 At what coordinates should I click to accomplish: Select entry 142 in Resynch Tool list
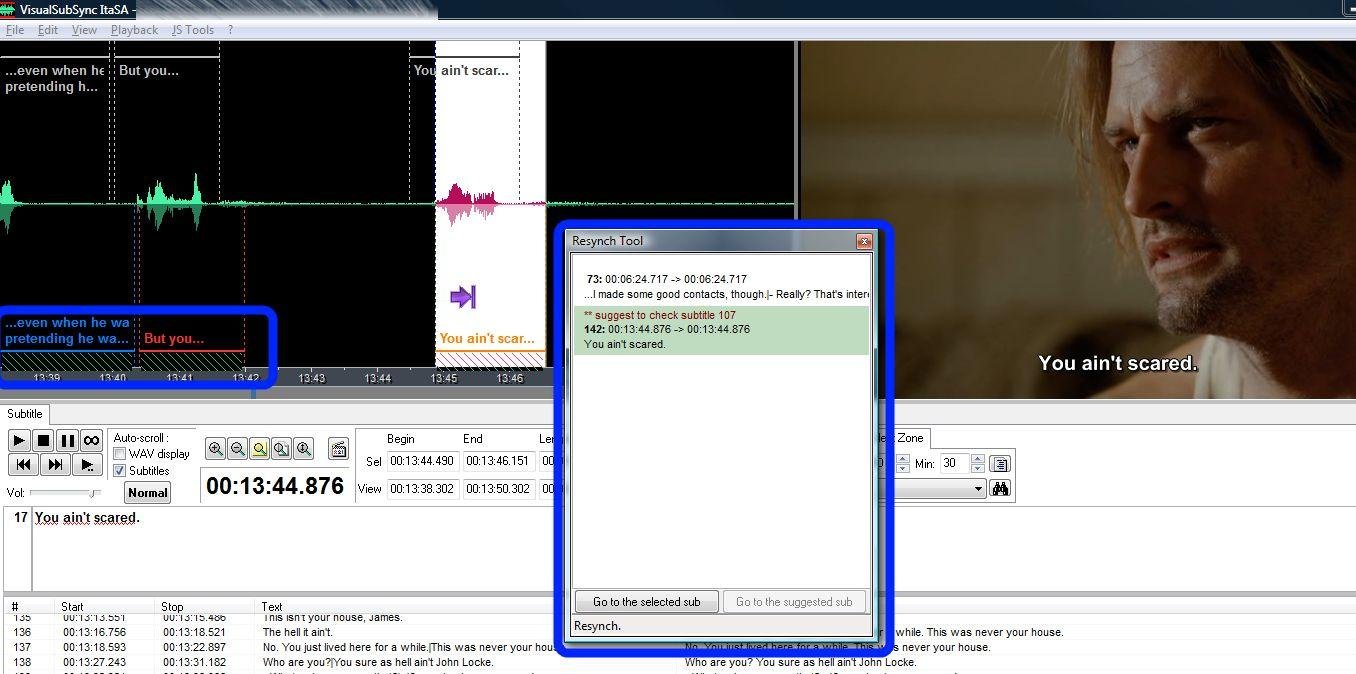(x=721, y=330)
